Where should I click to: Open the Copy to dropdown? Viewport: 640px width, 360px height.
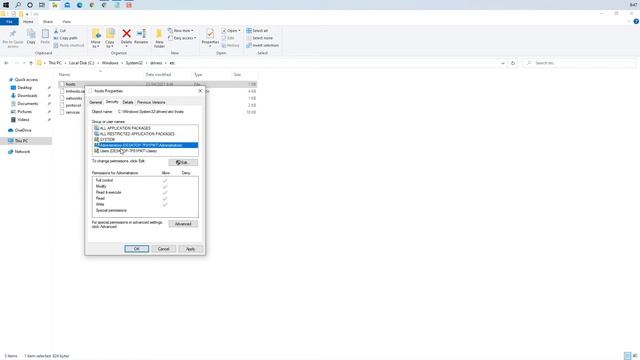[x=110, y=39]
